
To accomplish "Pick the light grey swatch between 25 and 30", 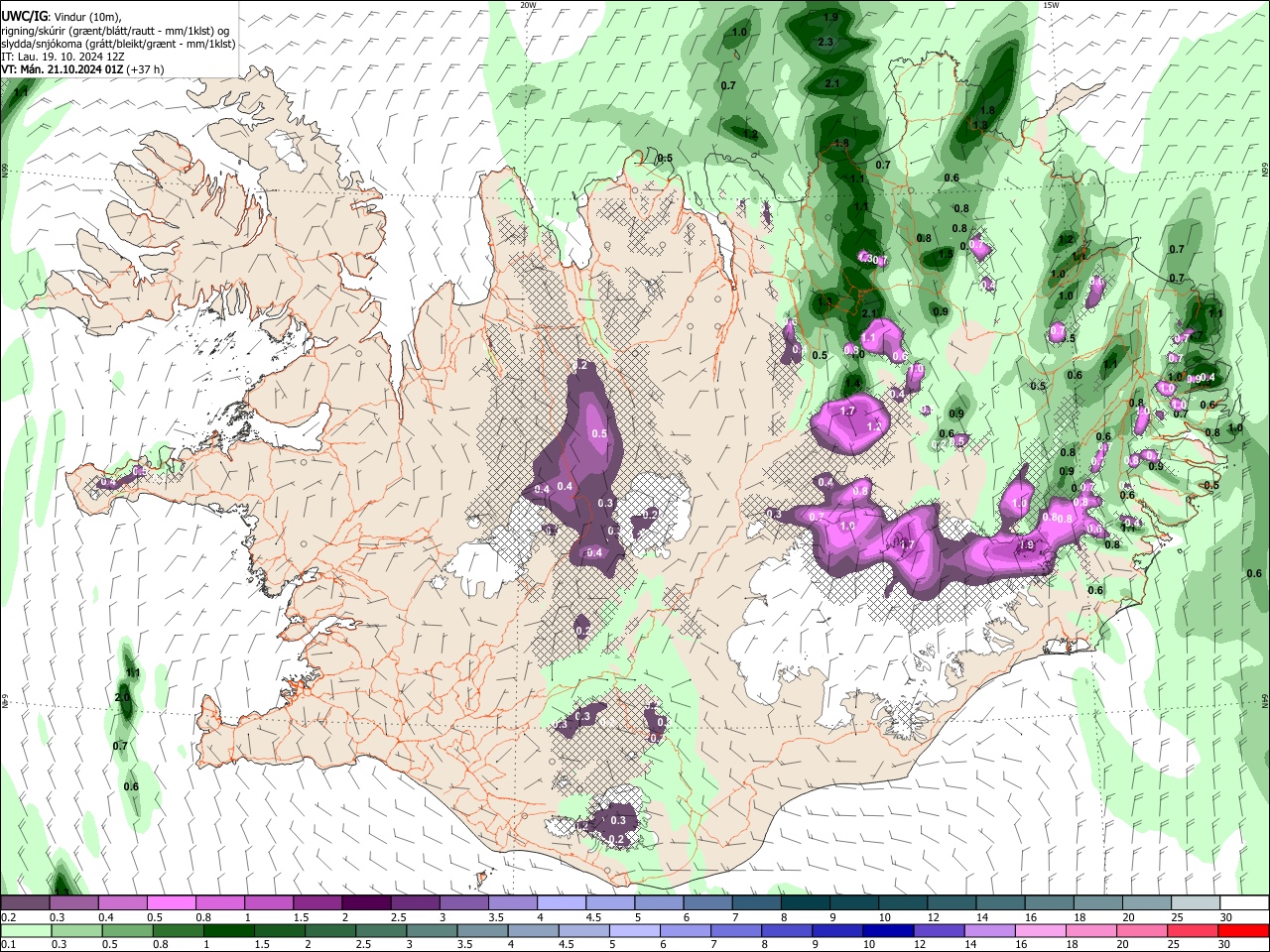I will click(1196, 903).
